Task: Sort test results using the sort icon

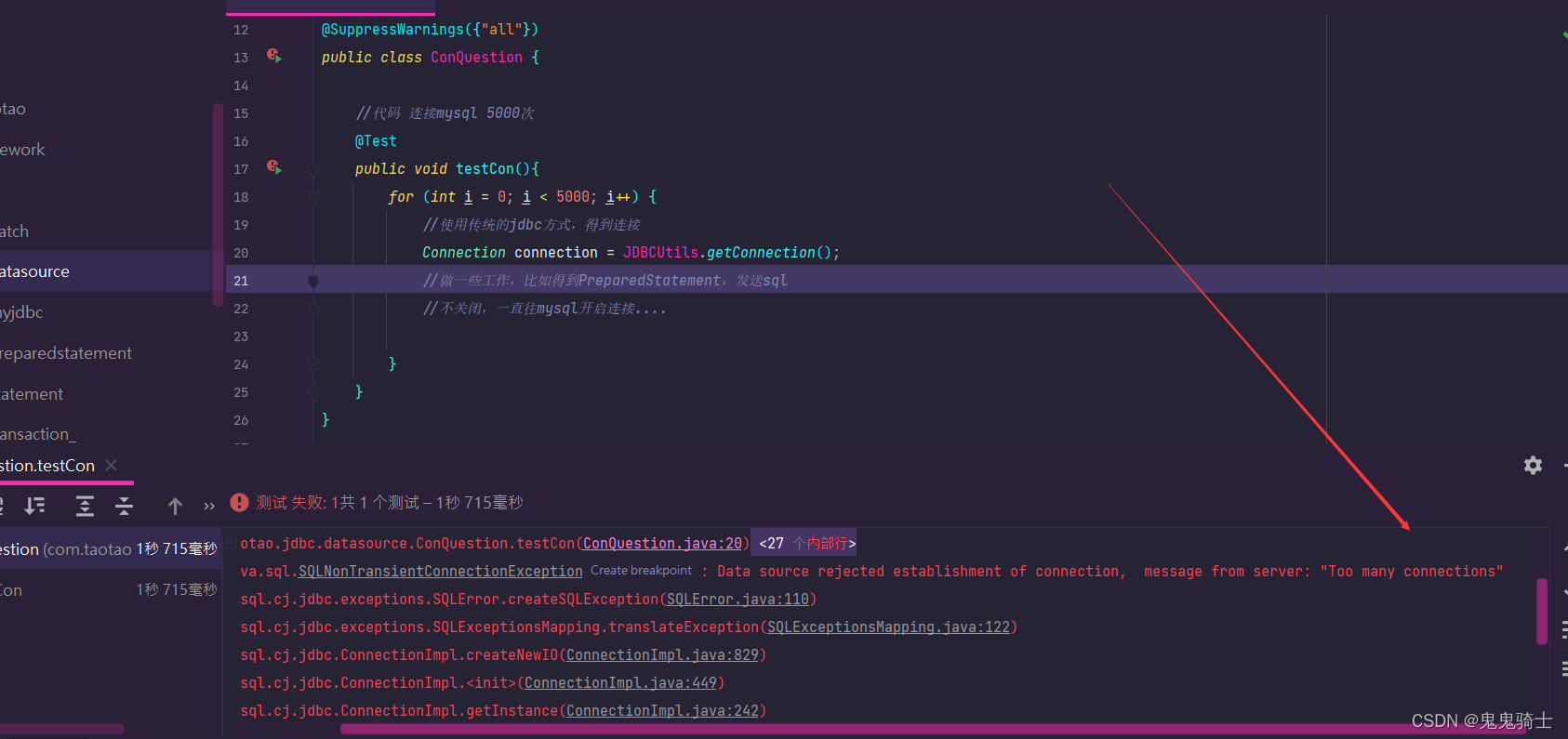Action: tap(35, 506)
